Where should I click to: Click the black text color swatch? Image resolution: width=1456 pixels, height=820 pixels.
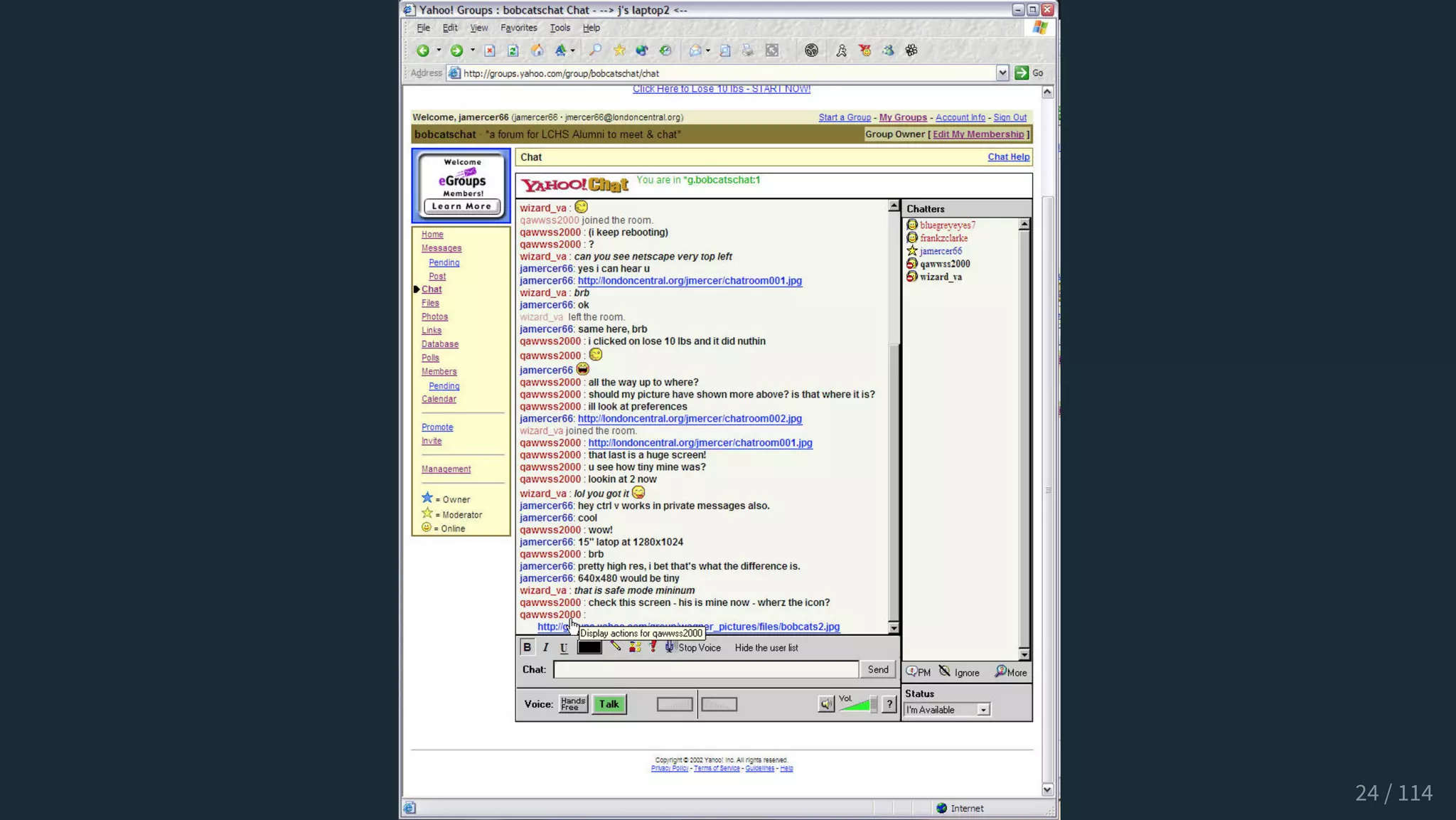click(589, 647)
